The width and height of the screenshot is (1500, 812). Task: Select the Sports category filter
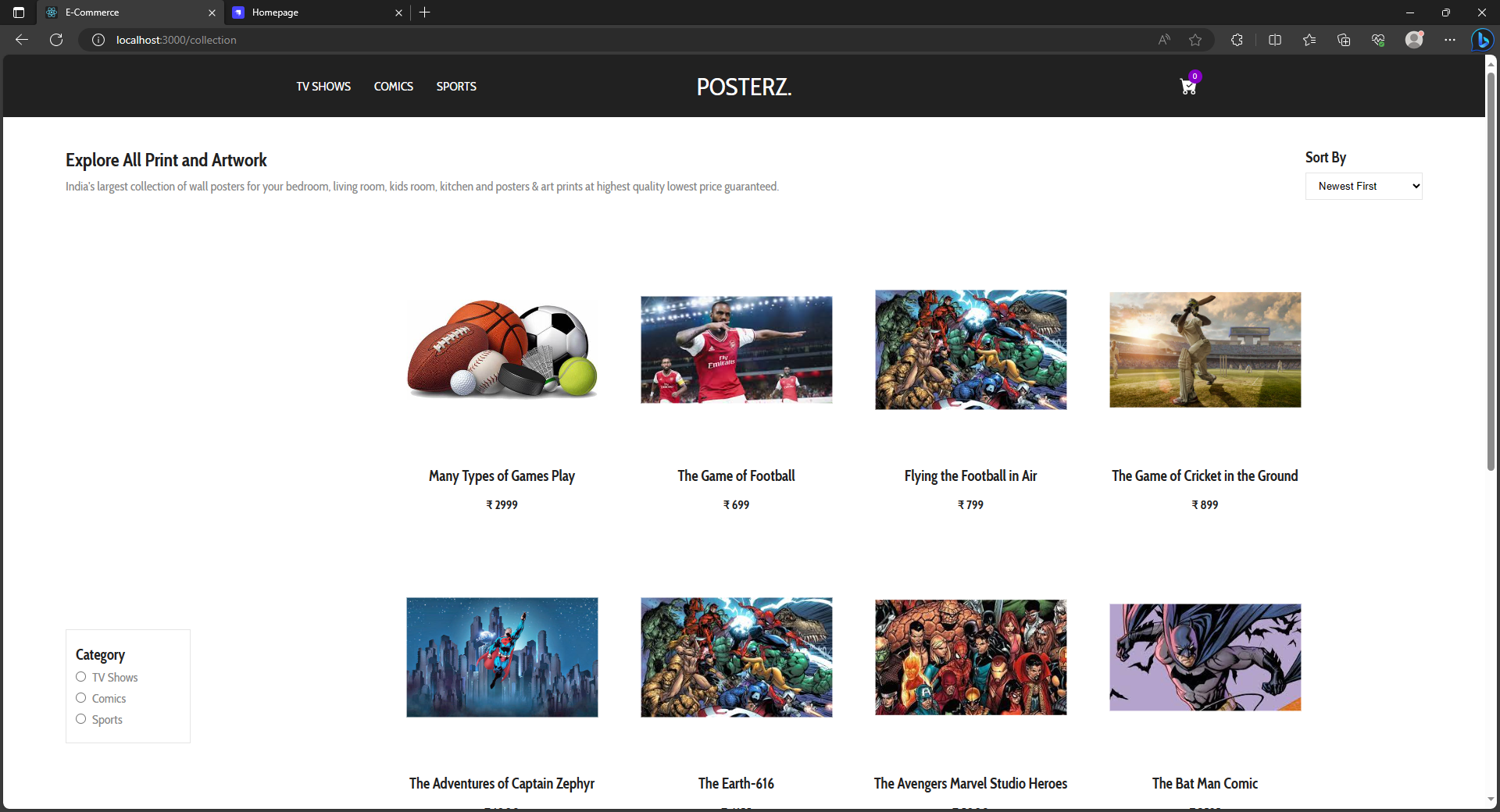(x=80, y=718)
